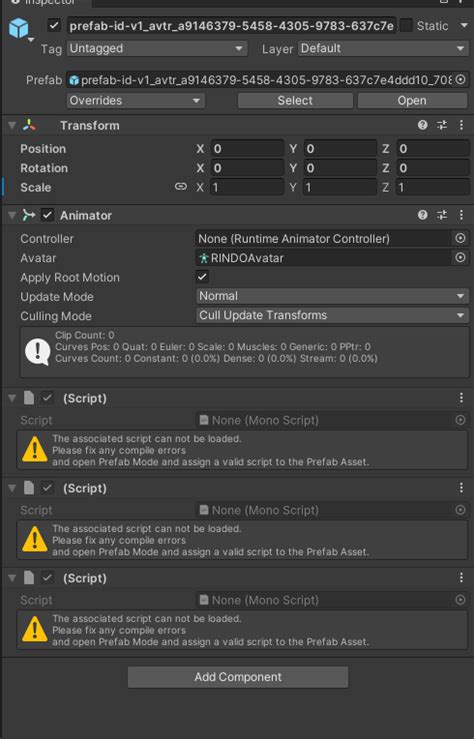Open Animator presets slider icon
Viewport: 474px width, 739px height.
(x=442, y=215)
